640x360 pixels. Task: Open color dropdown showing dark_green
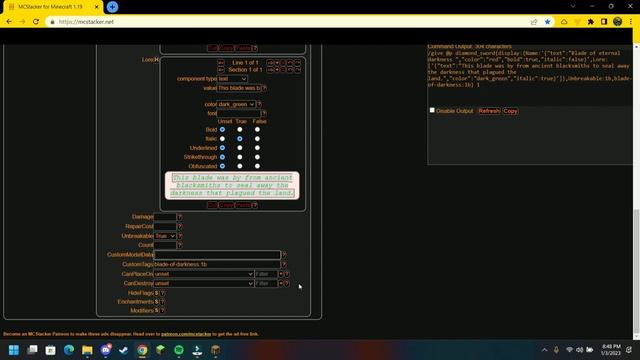(236, 104)
